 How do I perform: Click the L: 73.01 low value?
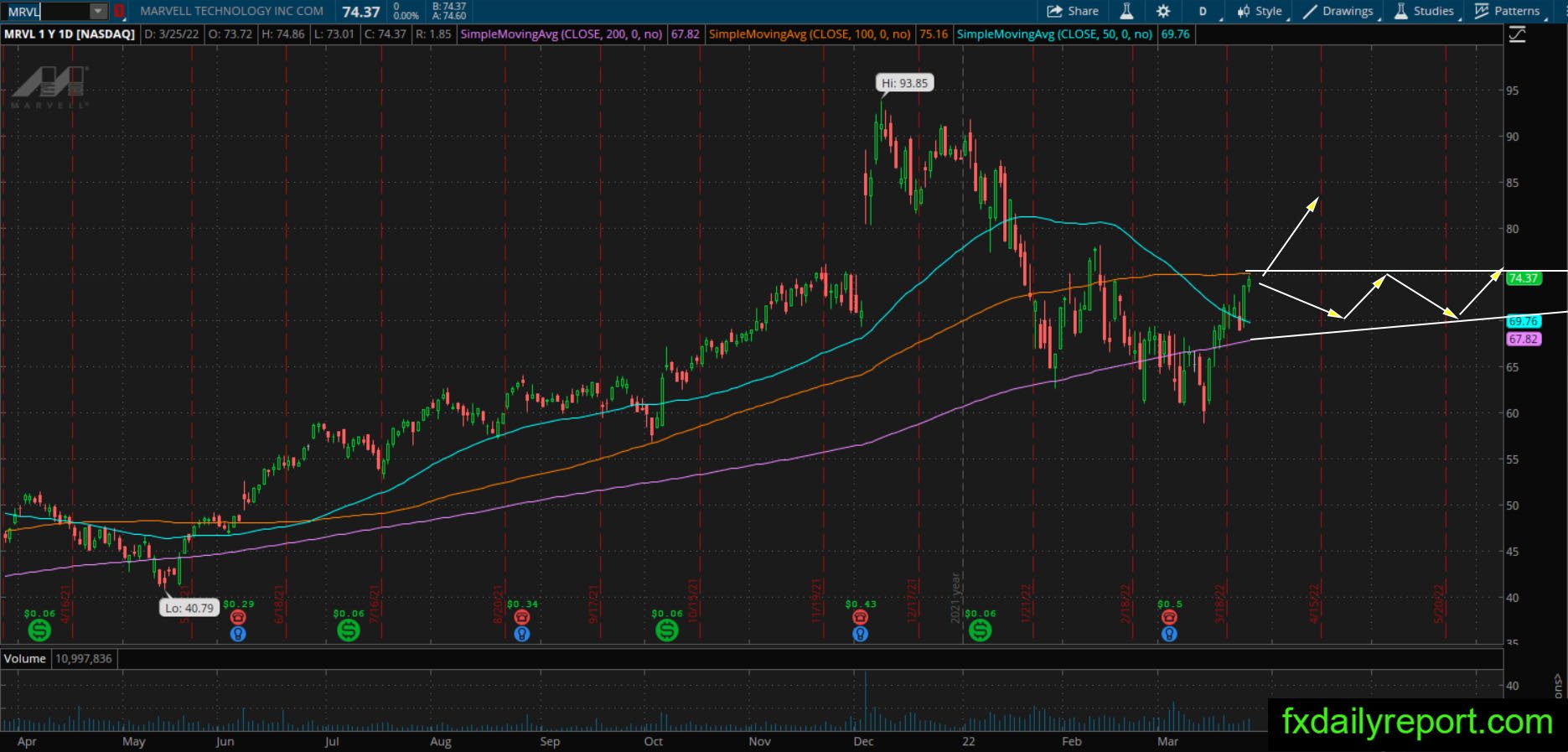(334, 34)
